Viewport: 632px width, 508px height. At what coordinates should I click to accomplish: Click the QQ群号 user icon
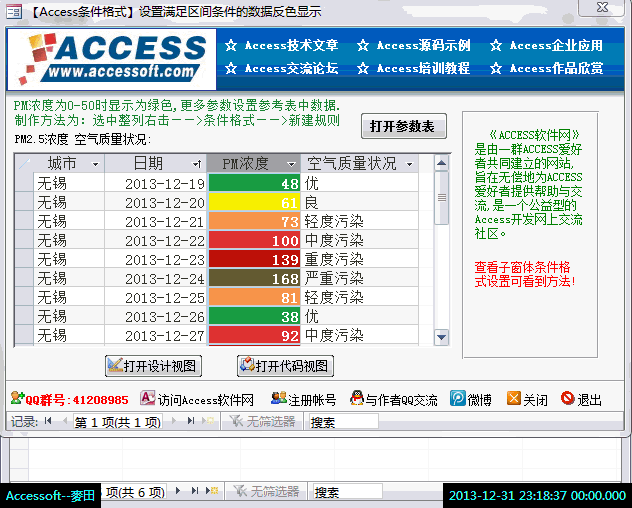click(17, 398)
